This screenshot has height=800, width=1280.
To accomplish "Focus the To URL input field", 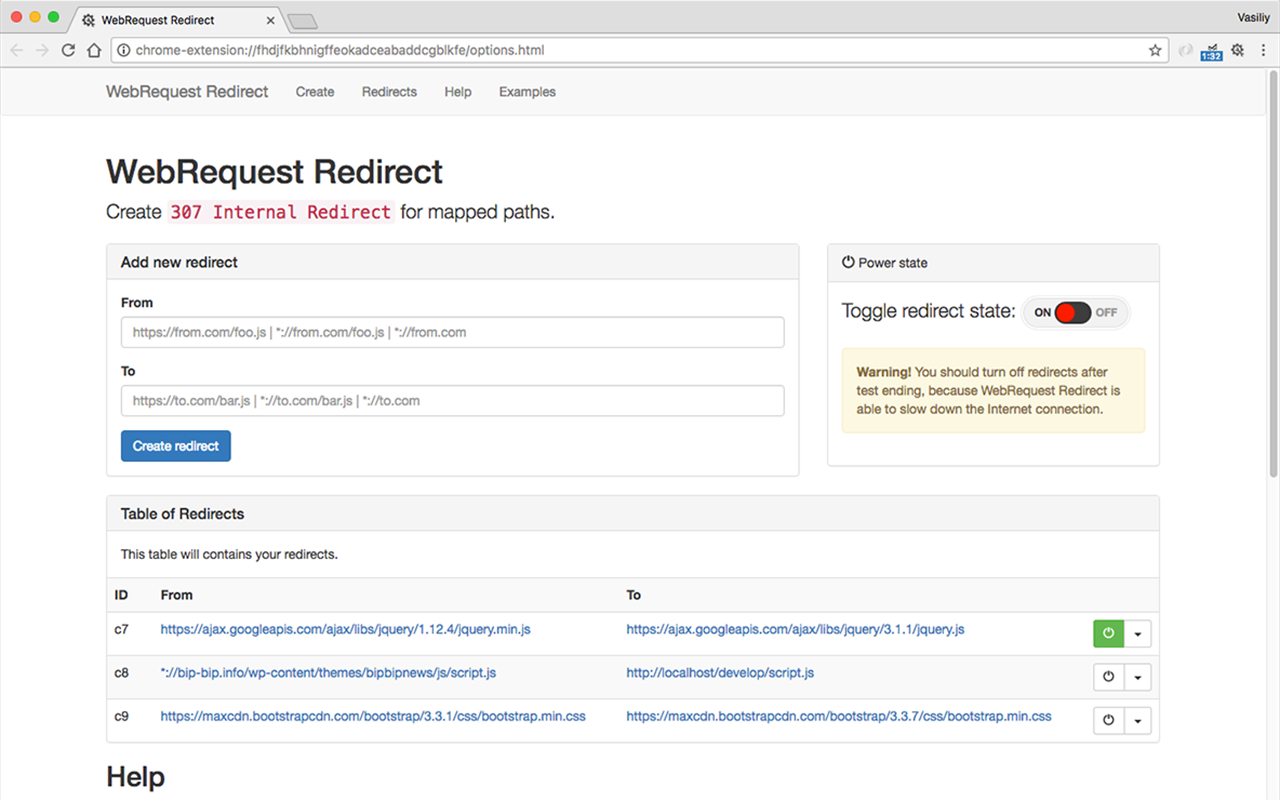I will tap(452, 401).
